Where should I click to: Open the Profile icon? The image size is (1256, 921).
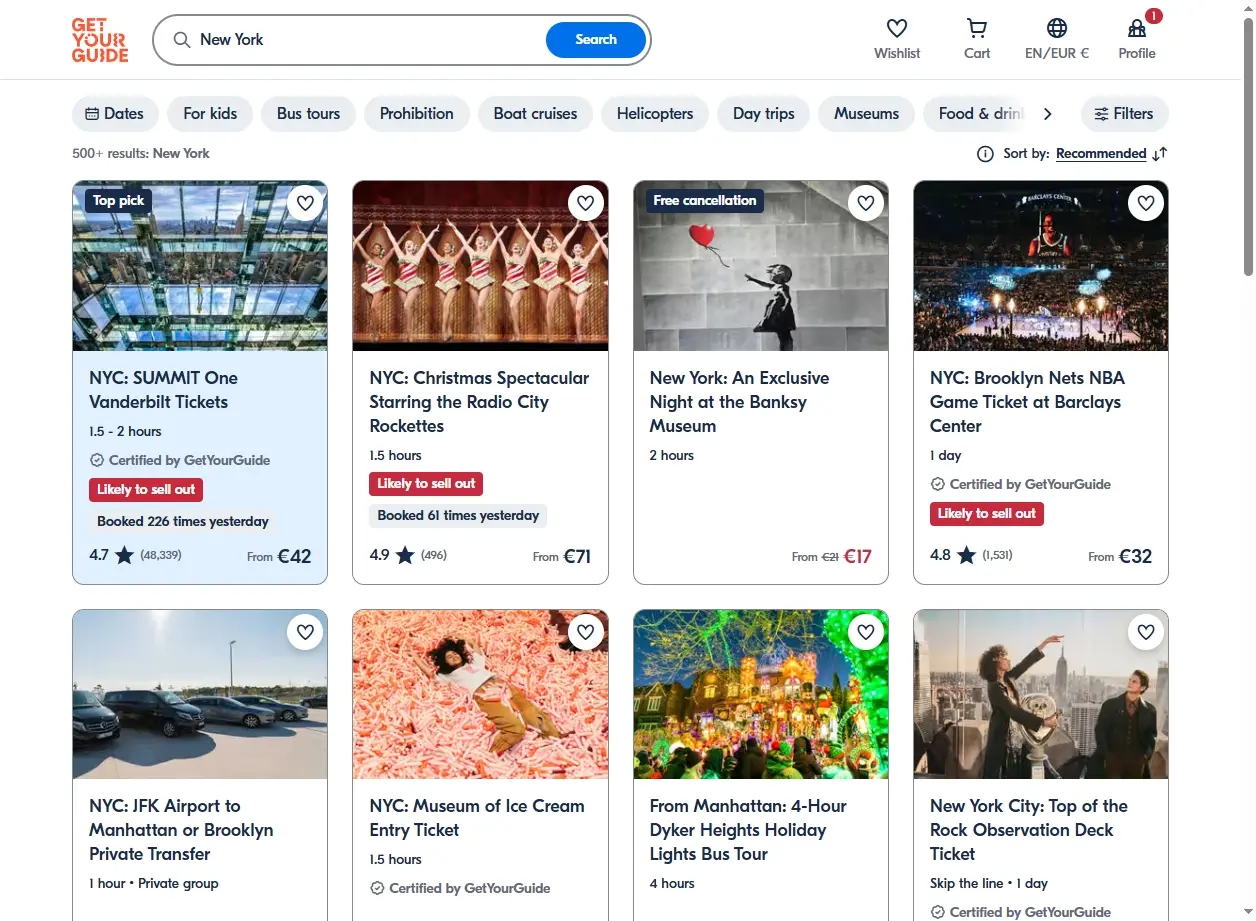click(x=1137, y=28)
